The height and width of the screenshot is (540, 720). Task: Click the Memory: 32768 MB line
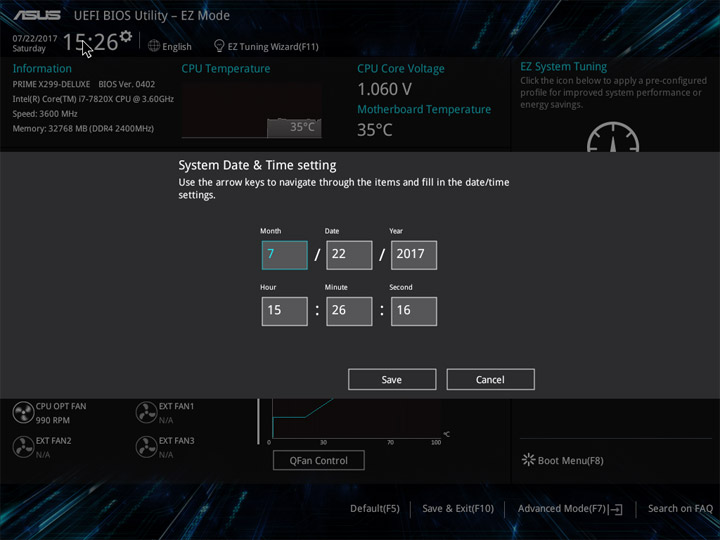[x=83, y=129]
